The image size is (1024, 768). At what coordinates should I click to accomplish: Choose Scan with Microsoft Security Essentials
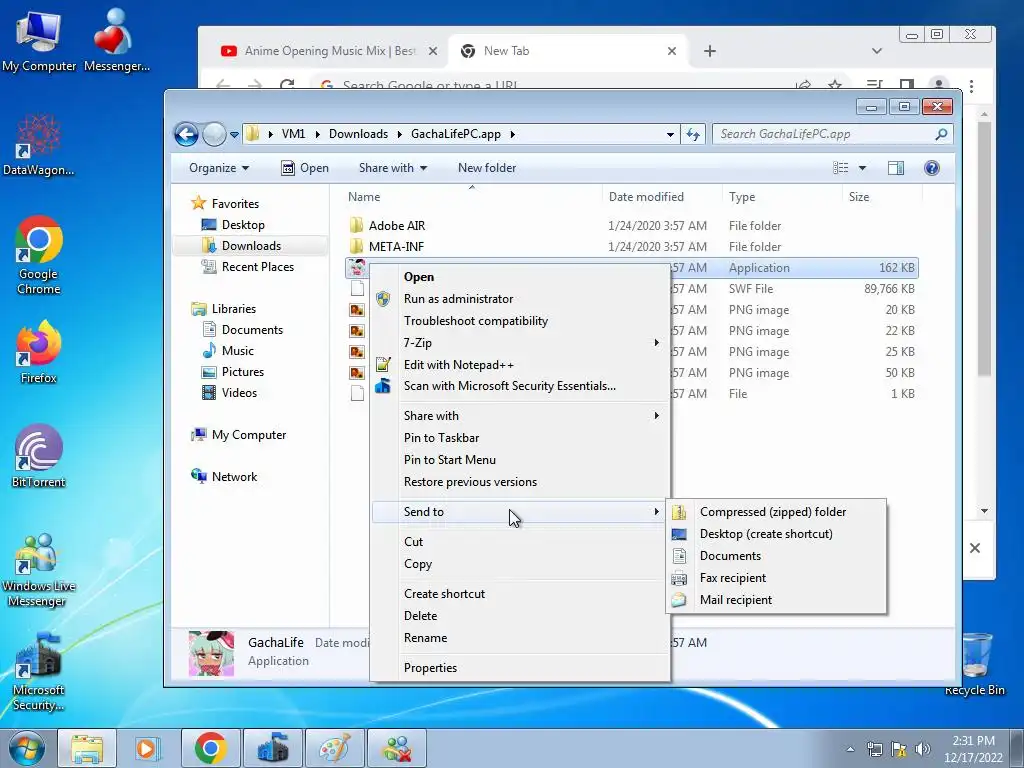click(x=520, y=386)
